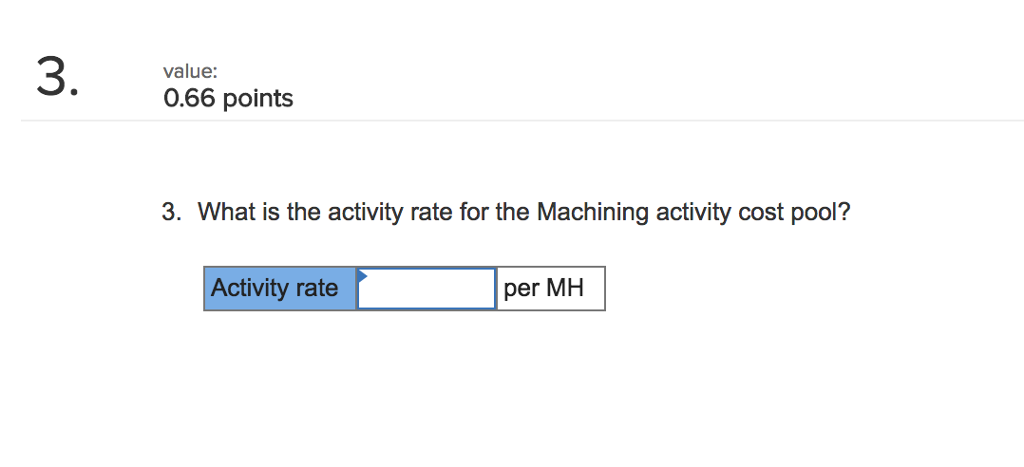Click the blue triangle marker in answer box

tap(363, 274)
